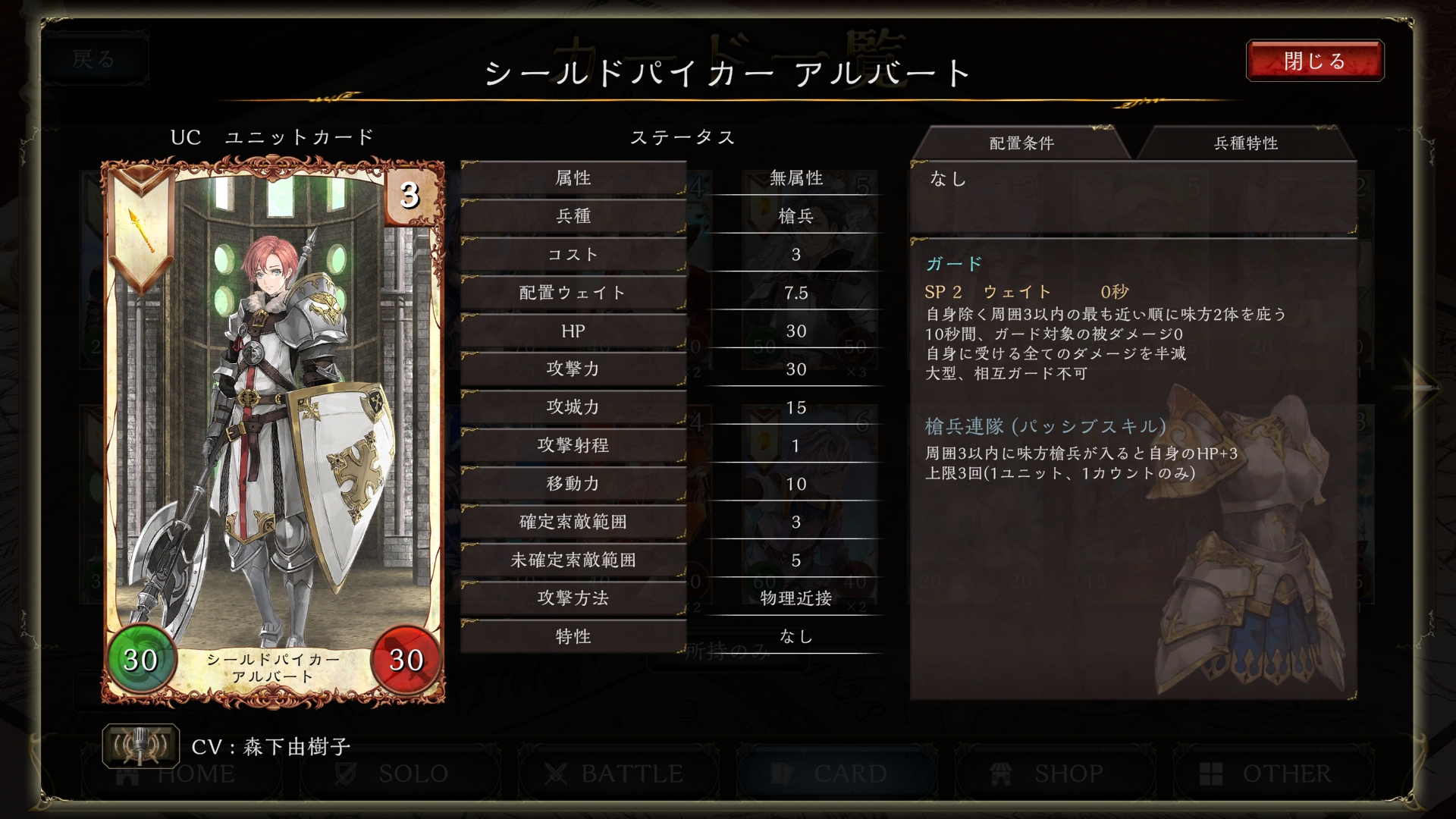1456x819 pixels.
Task: Open the SHOP menu at bottom
Action: tap(1049, 773)
